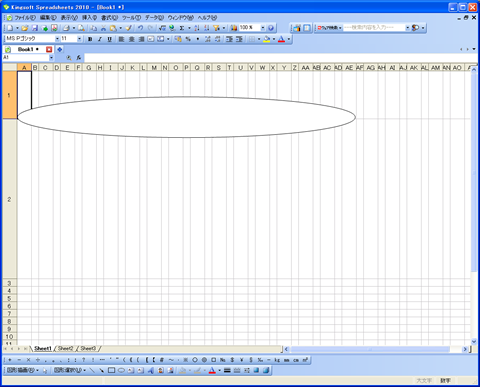480x387 pixels.
Task: Select the Rectangle drawing tool
Action: click(112, 370)
